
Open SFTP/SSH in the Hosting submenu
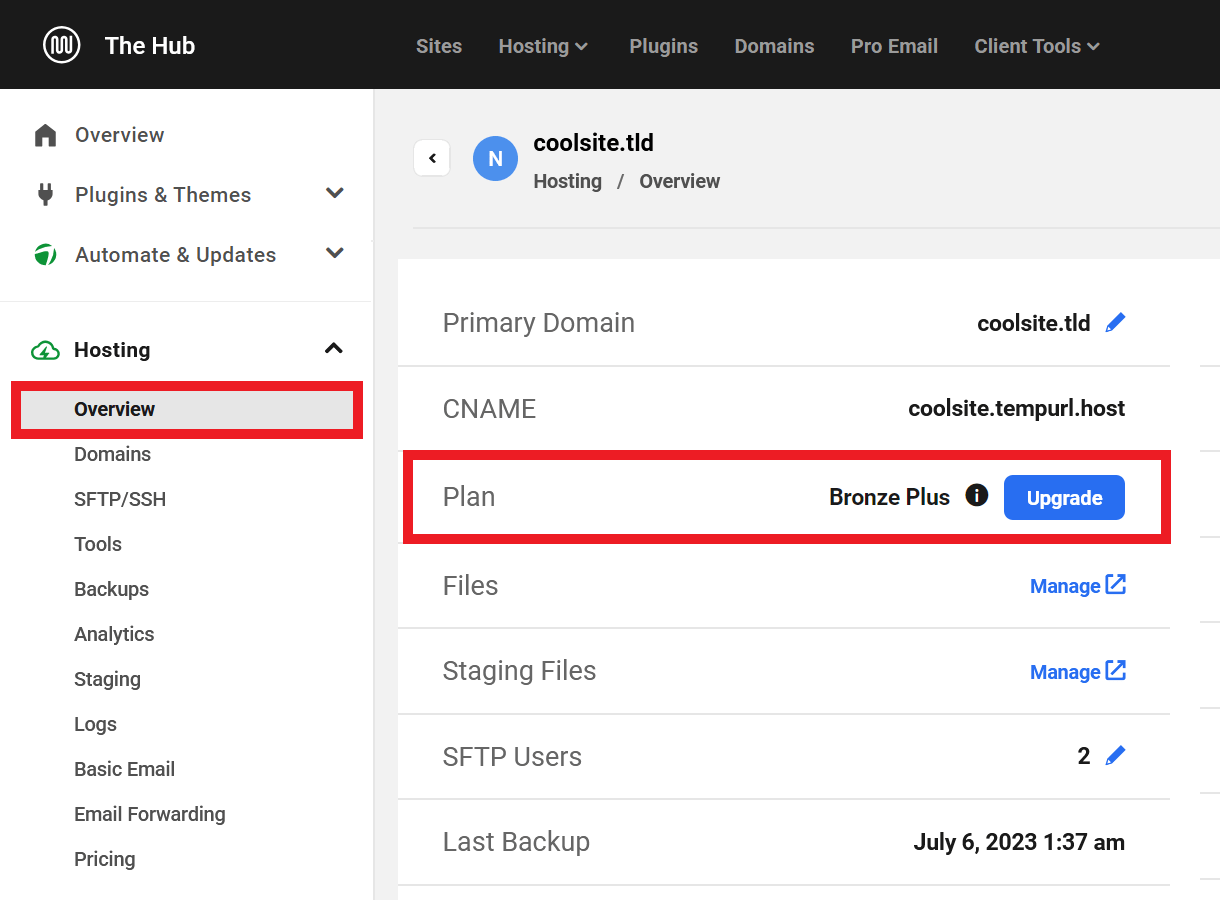pyautogui.click(x=120, y=499)
